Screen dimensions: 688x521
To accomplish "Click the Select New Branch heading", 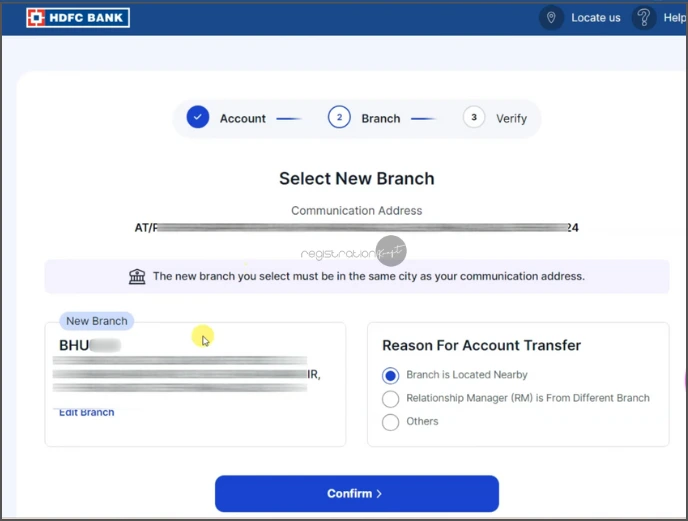I will coord(357,179).
